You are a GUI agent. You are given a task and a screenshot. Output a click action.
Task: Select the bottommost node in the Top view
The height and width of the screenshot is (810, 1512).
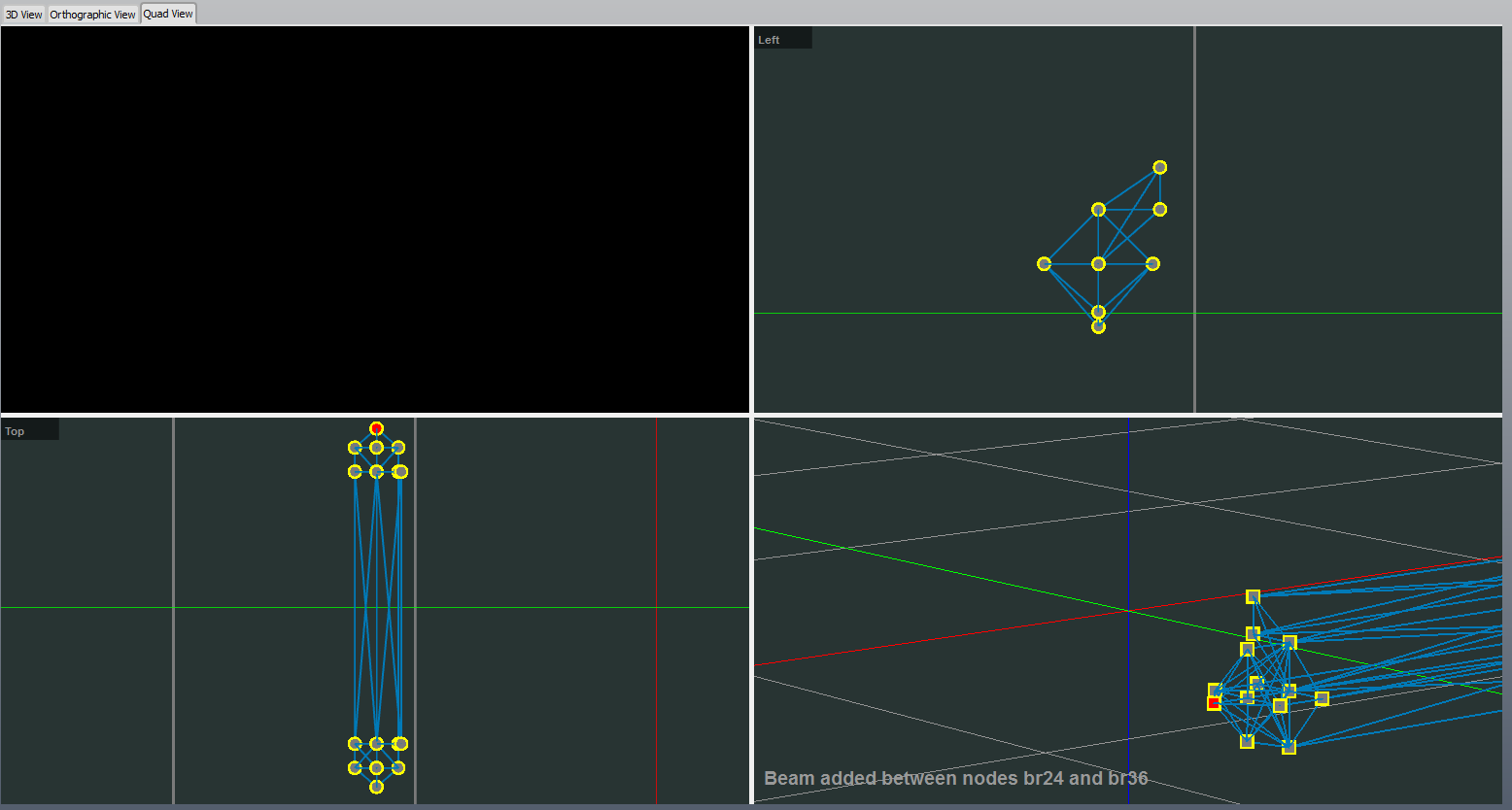(376, 787)
